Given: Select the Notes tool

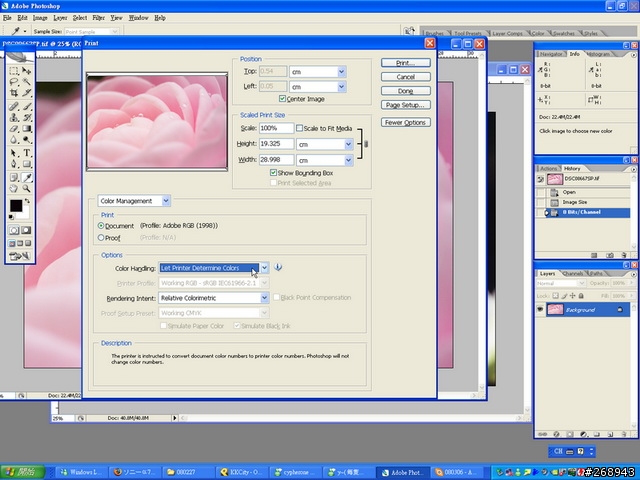Looking at the screenshot, I should pyautogui.click(x=14, y=178).
